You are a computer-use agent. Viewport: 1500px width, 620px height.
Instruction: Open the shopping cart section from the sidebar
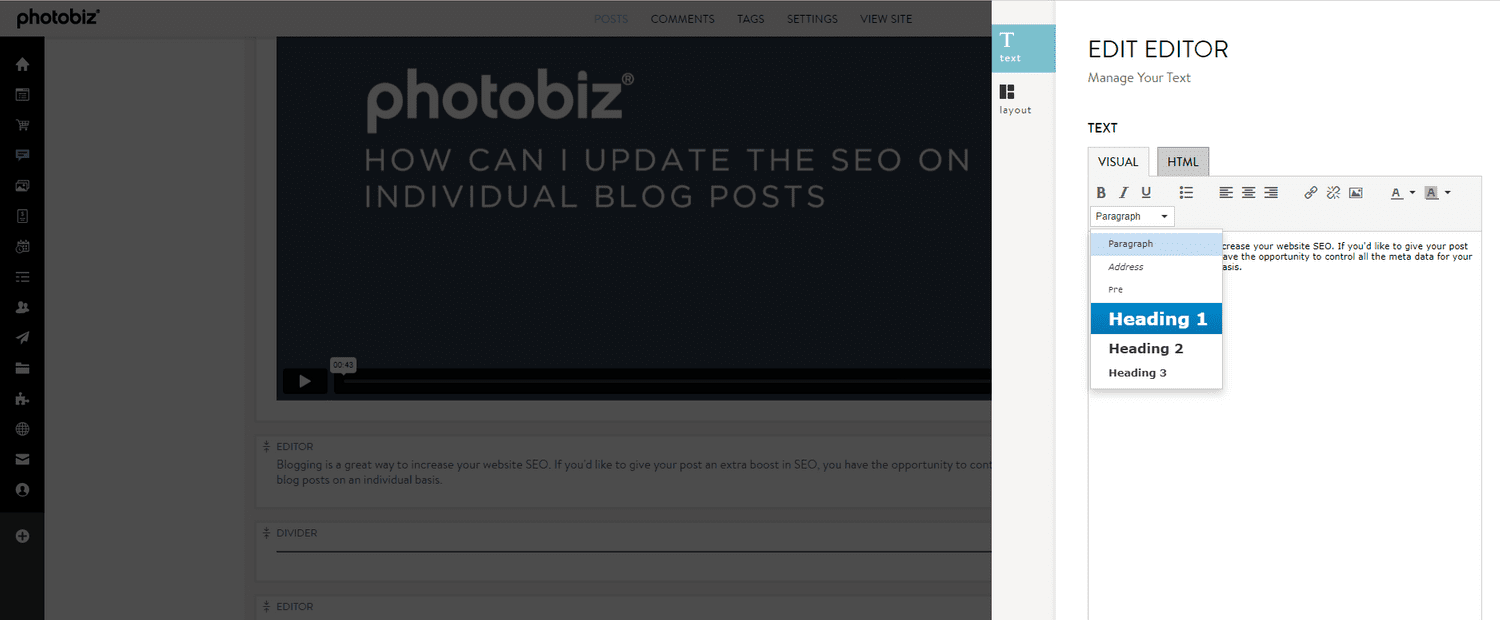pos(22,124)
